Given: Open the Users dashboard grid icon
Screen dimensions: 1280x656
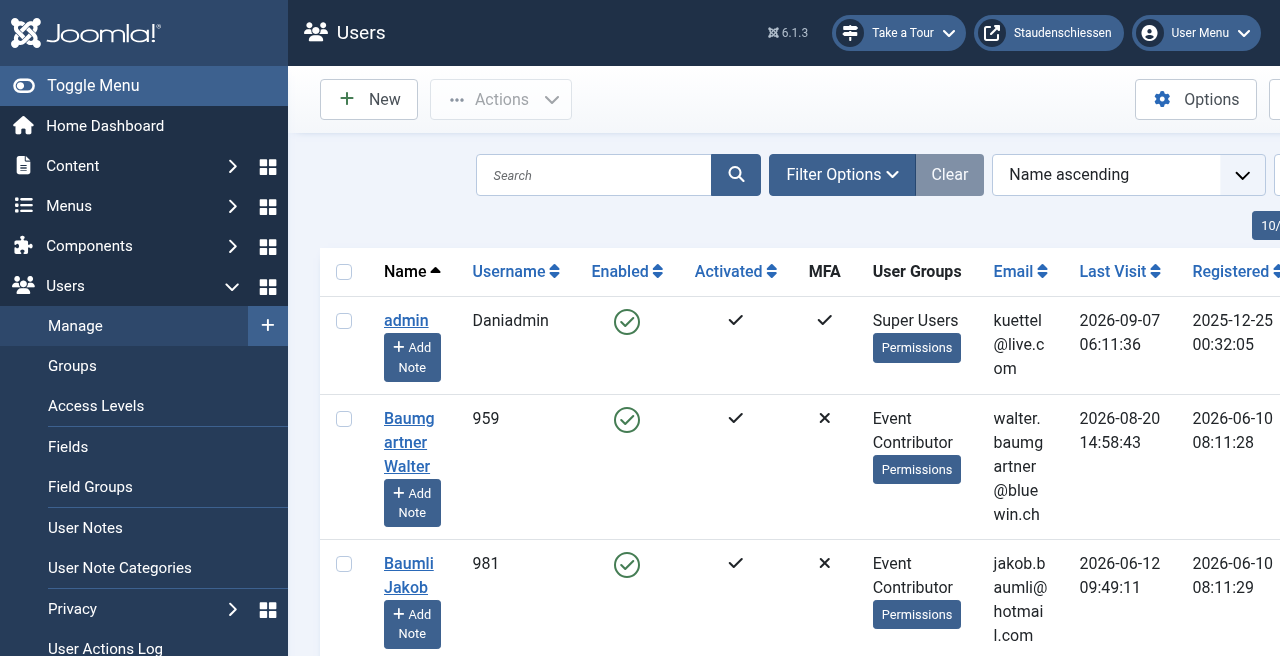Looking at the screenshot, I should [268, 287].
